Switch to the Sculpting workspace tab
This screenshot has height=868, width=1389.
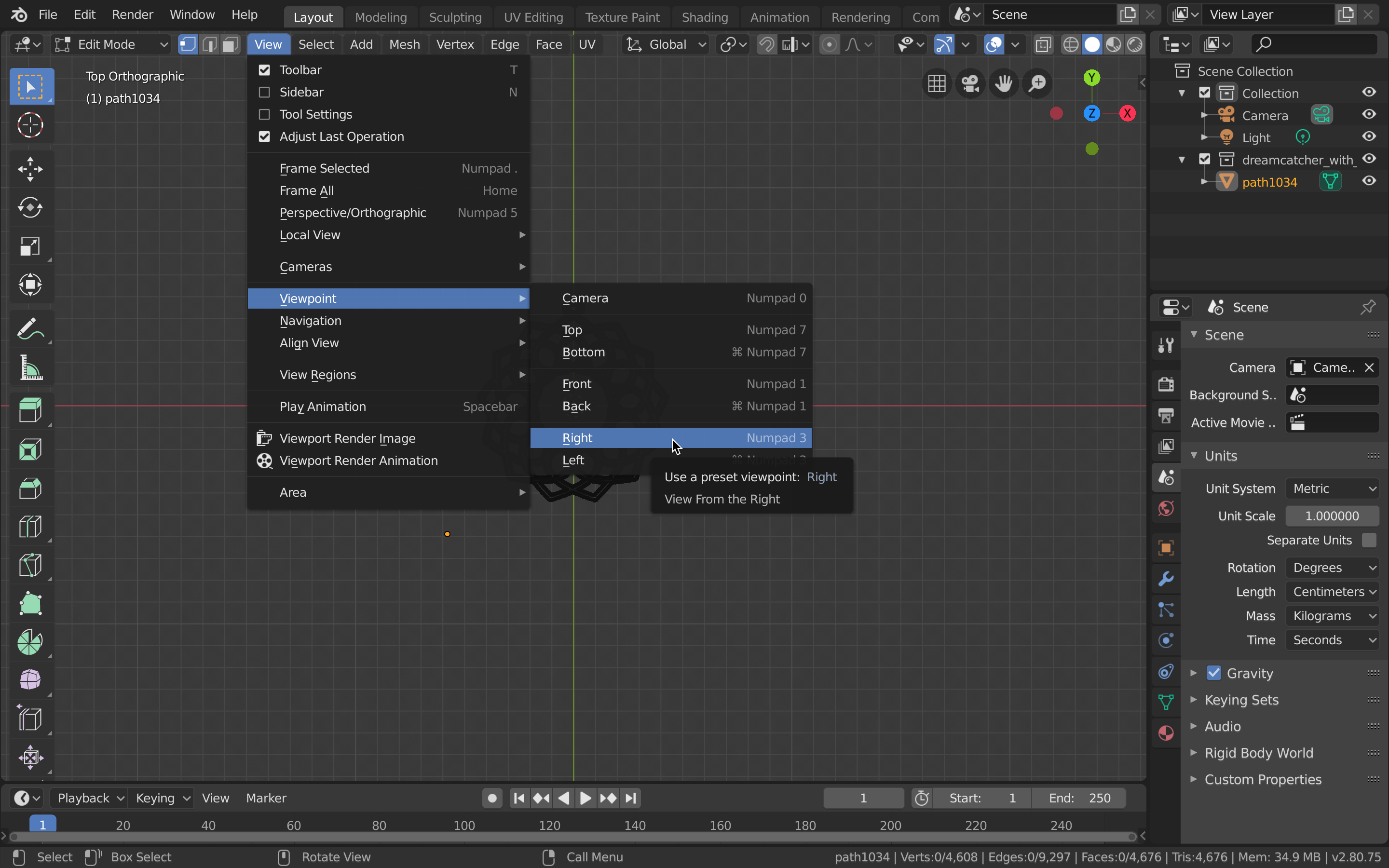(455, 17)
